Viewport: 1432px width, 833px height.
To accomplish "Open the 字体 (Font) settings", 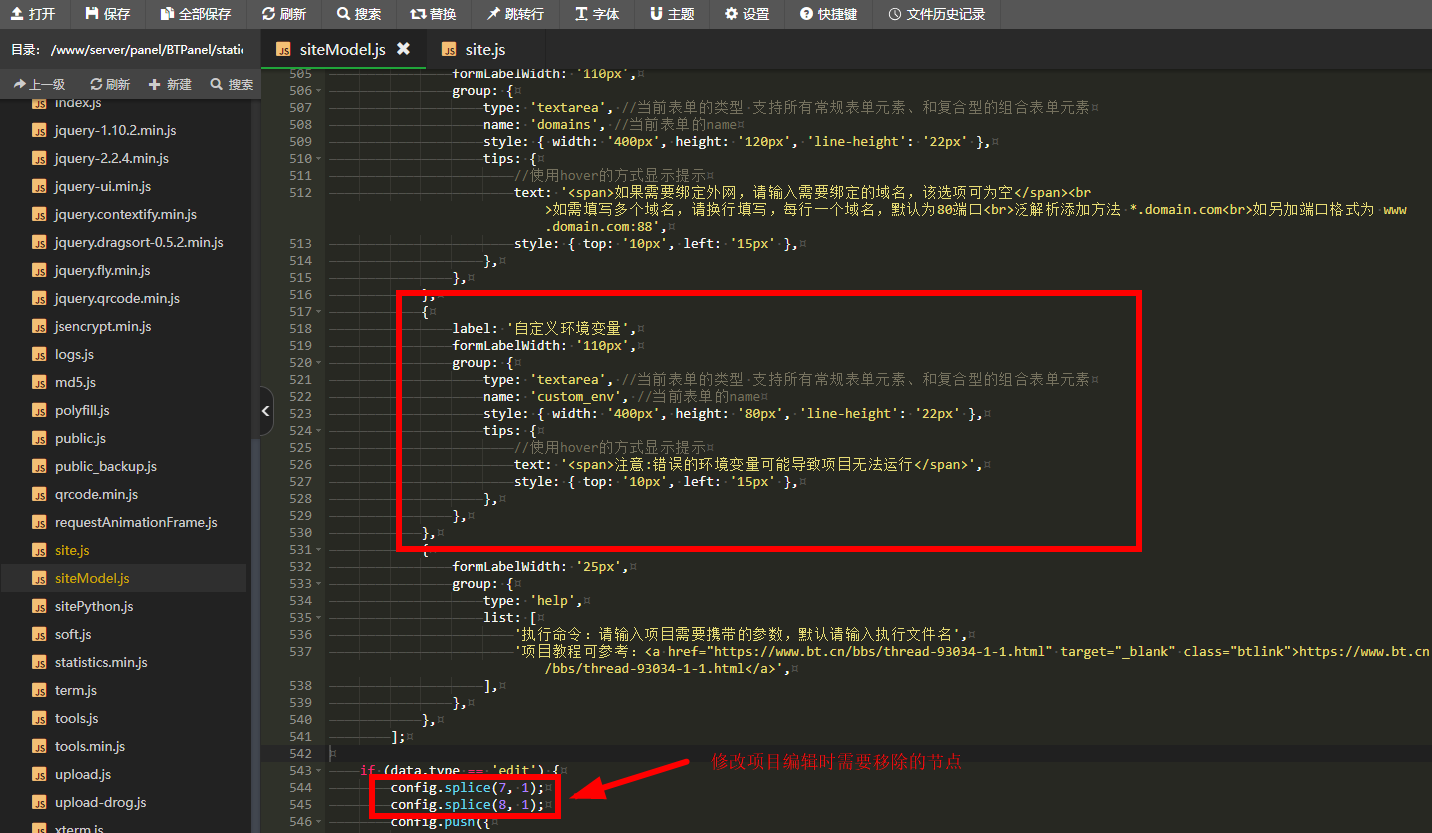I will (598, 14).
